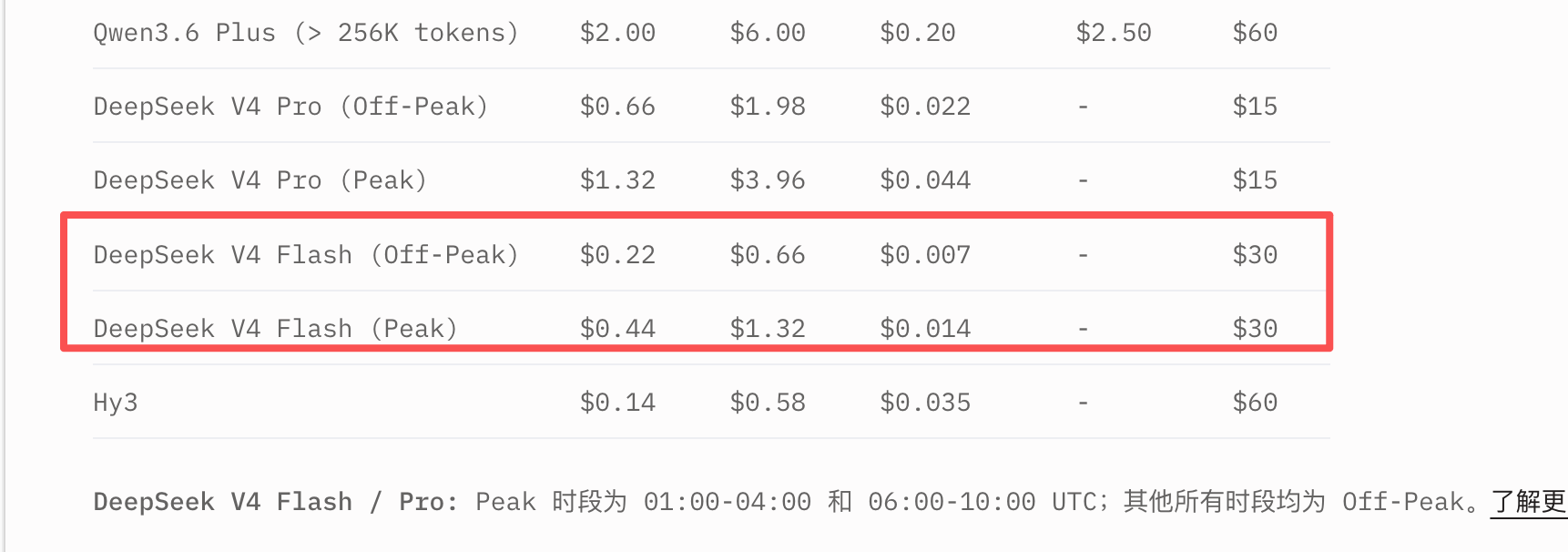The width and height of the screenshot is (1568, 552).
Task: Select the $60 value in Hy3 row
Action: [1255, 403]
